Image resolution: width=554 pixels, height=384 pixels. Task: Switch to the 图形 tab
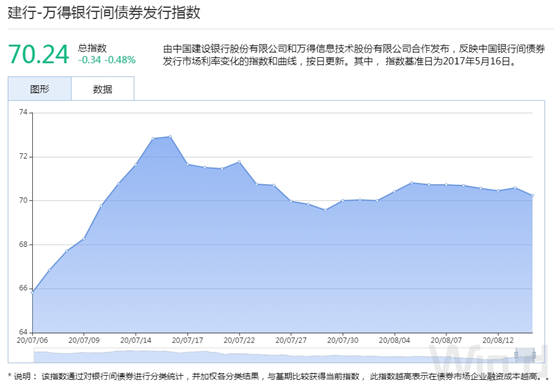click(40, 89)
